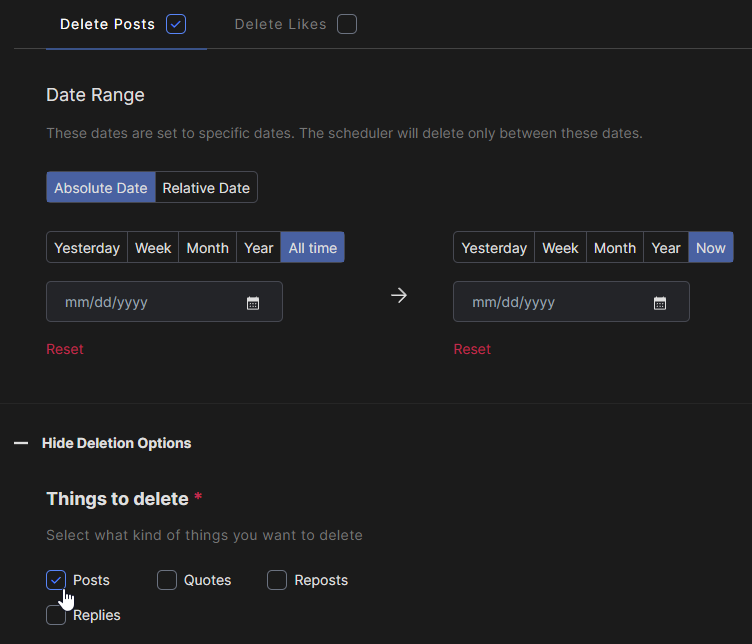This screenshot has height=644, width=752.
Task: Reset the start date
Action: (x=65, y=349)
